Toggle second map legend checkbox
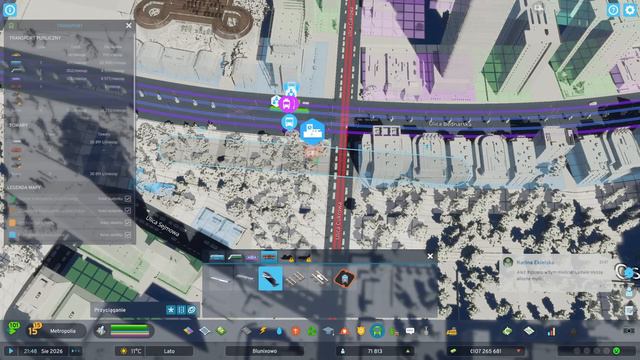 pos(128,211)
